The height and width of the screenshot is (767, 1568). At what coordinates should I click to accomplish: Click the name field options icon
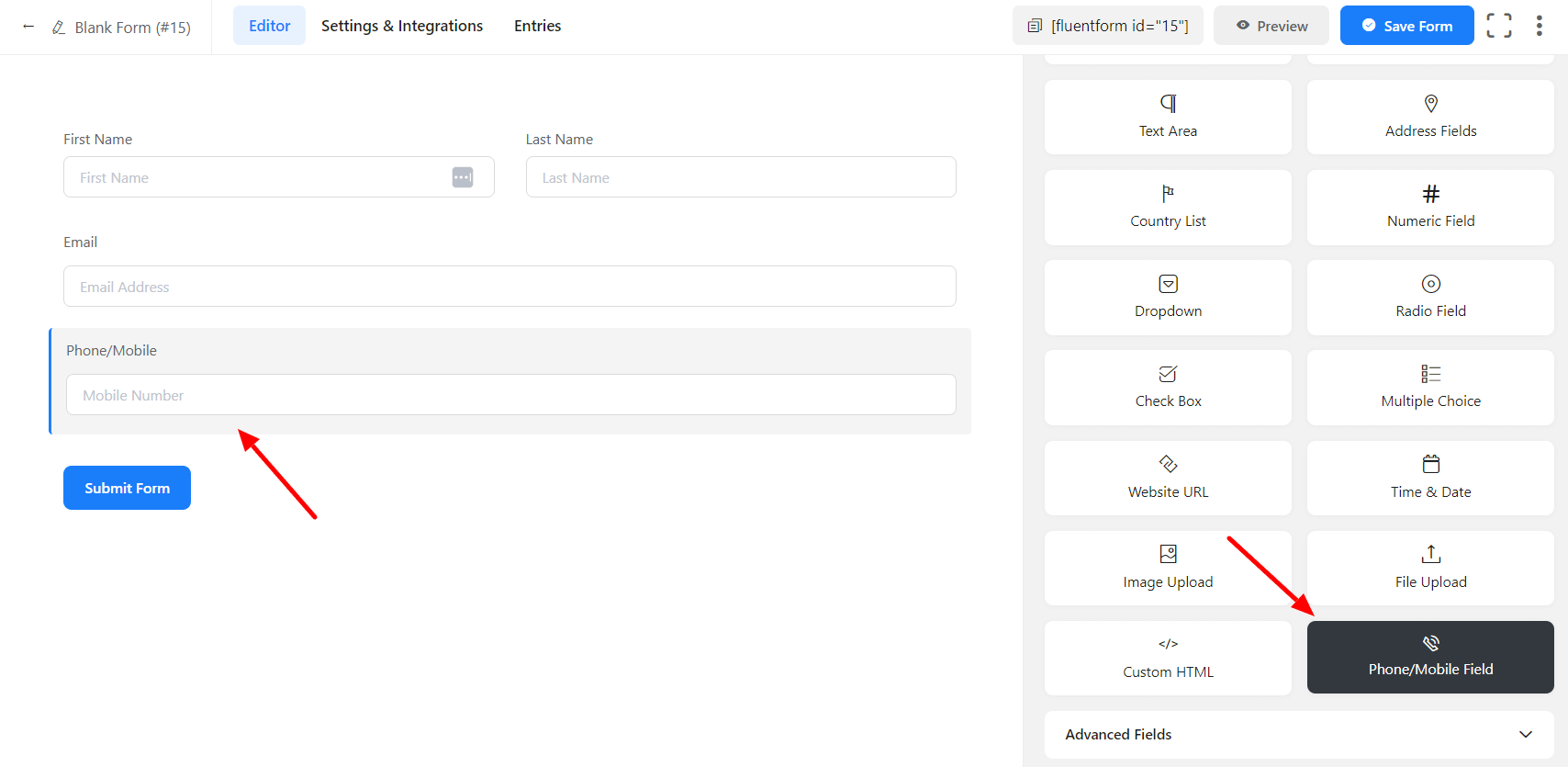point(463,177)
